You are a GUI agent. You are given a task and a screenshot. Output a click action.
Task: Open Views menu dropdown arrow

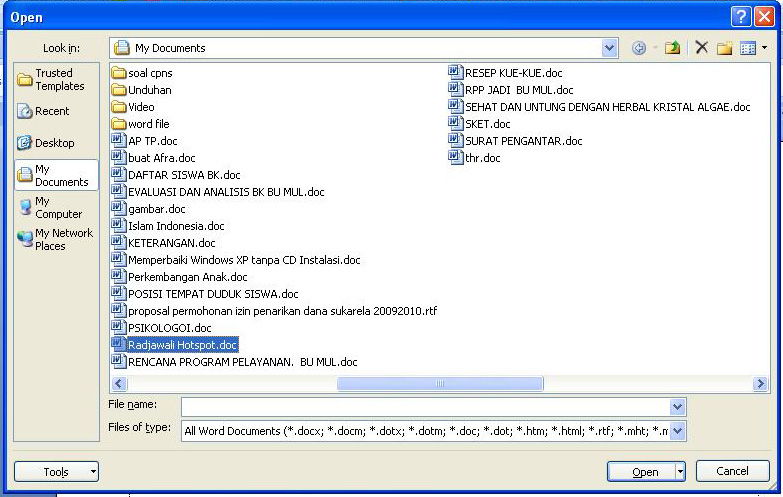point(765,48)
